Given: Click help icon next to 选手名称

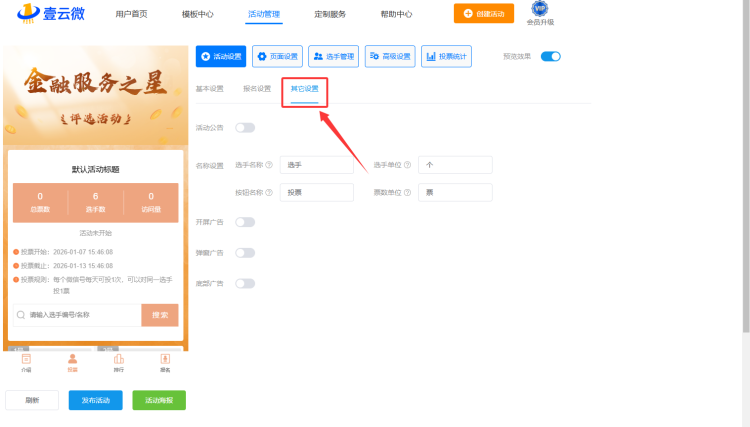Looking at the screenshot, I should click(269, 165).
